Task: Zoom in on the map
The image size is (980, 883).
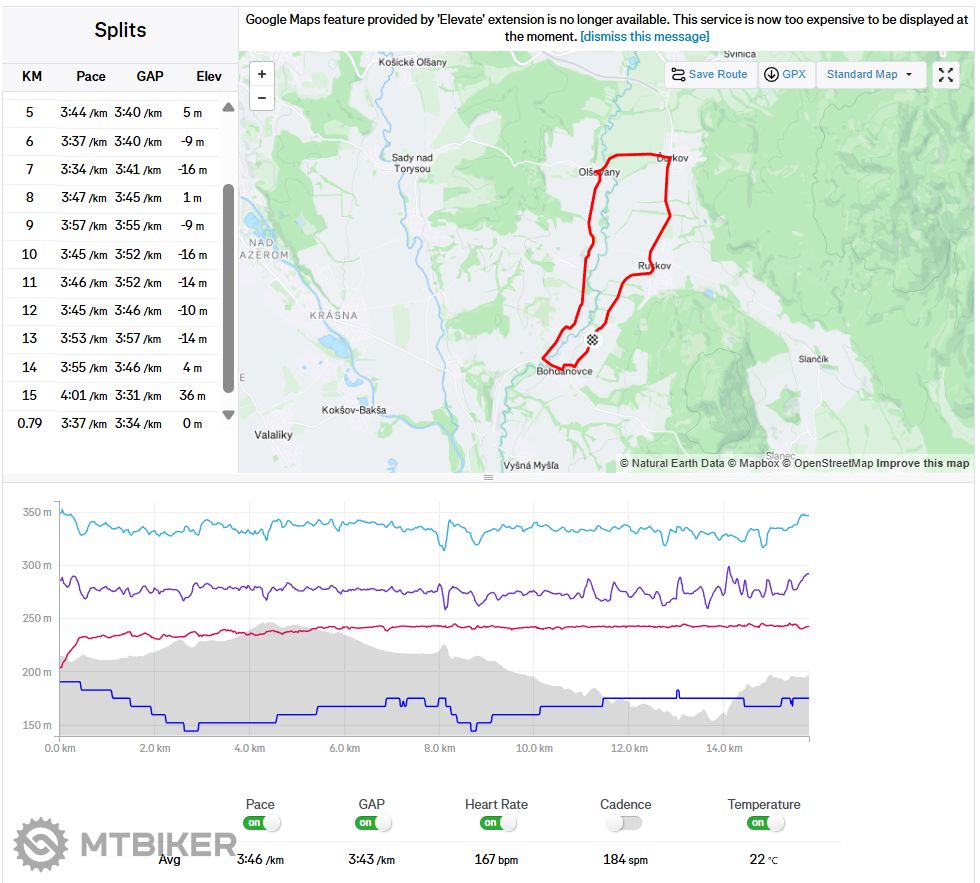Action: (262, 74)
